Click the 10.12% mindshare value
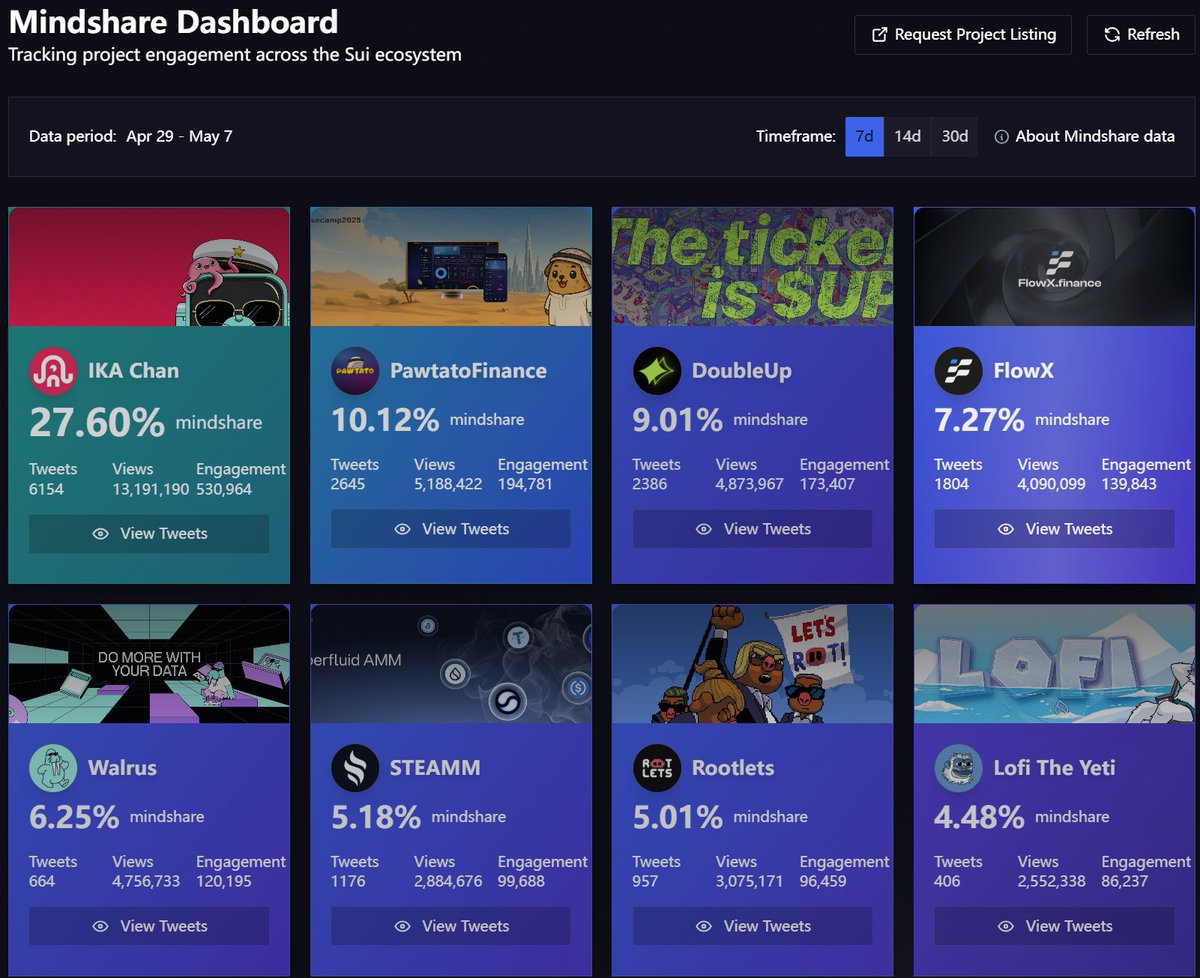This screenshot has height=978, width=1200. click(384, 419)
